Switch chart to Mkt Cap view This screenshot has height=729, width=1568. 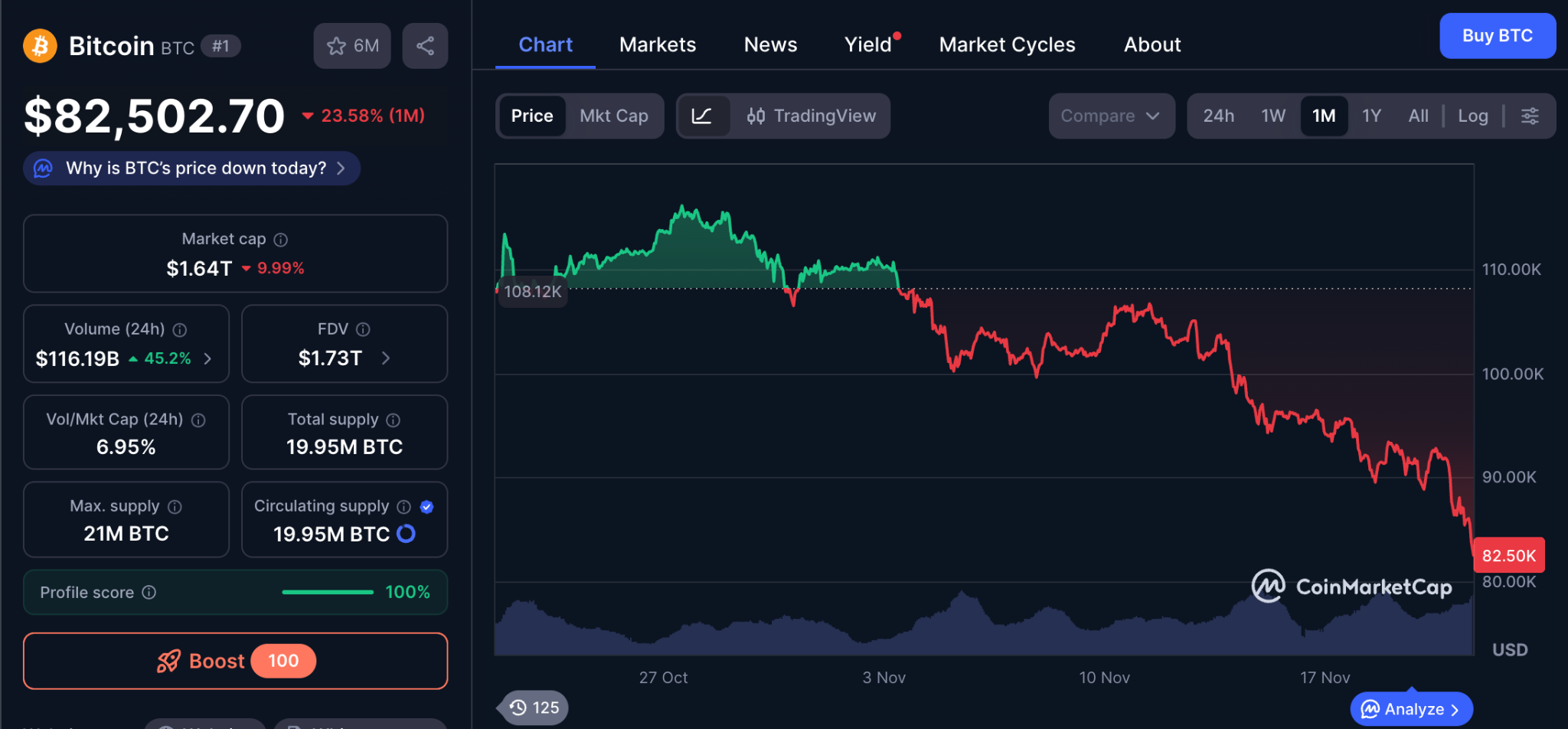613,116
